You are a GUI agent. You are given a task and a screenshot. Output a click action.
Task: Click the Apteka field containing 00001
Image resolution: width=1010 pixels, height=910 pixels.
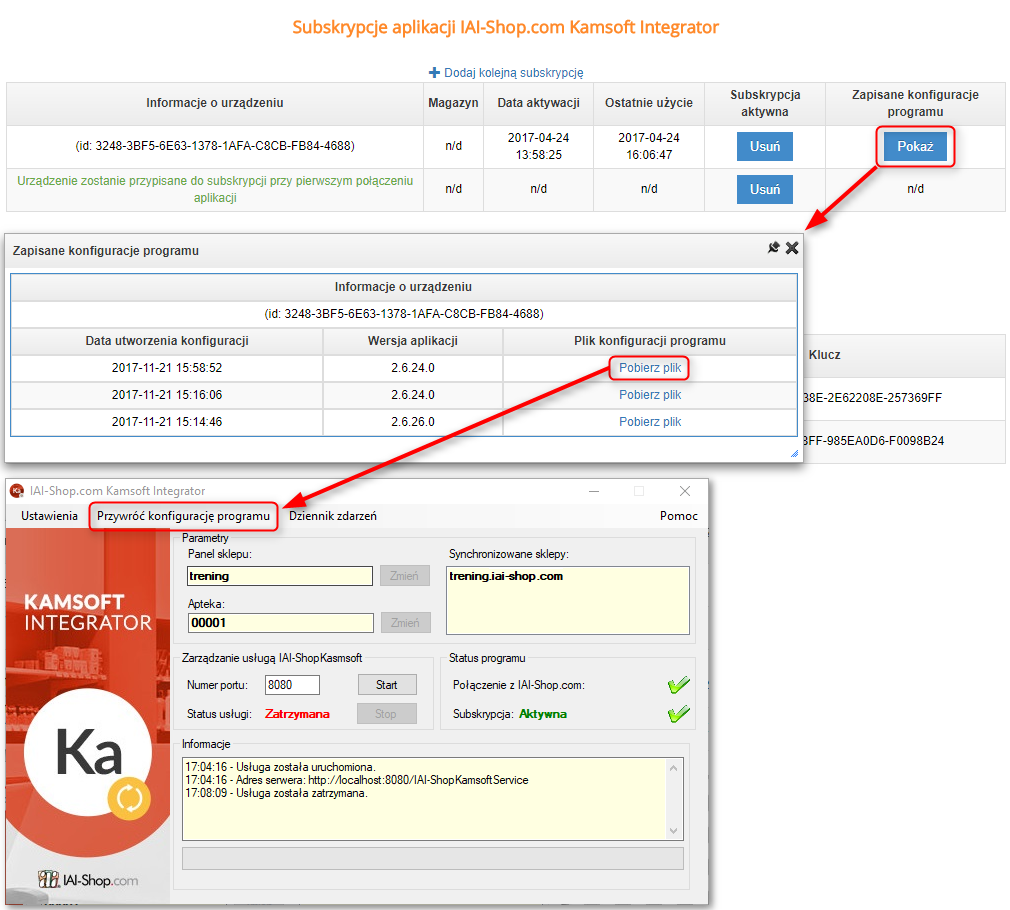click(x=281, y=623)
